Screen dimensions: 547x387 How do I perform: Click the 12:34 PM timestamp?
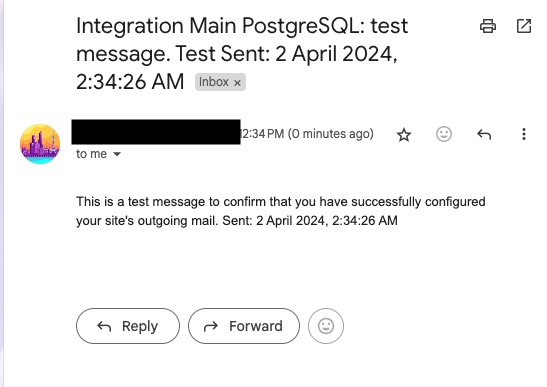(x=262, y=134)
